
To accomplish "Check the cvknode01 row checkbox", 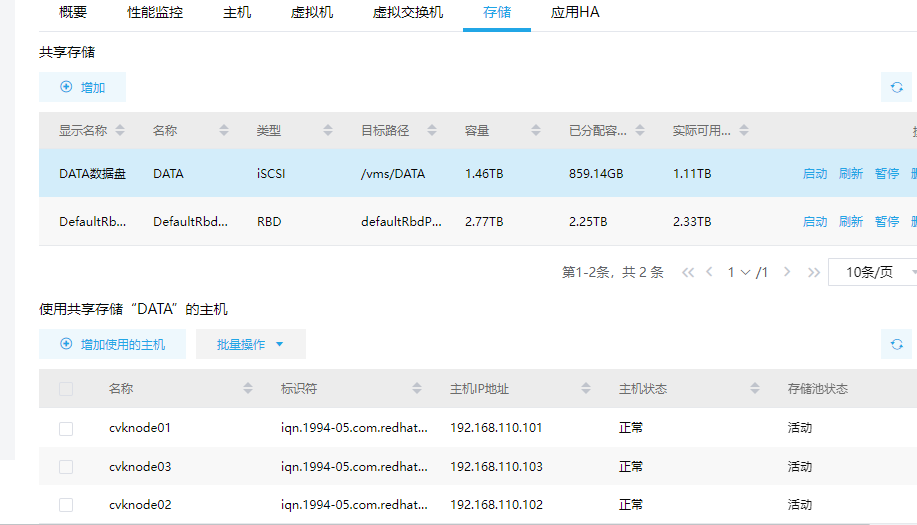I will click(x=66, y=428).
